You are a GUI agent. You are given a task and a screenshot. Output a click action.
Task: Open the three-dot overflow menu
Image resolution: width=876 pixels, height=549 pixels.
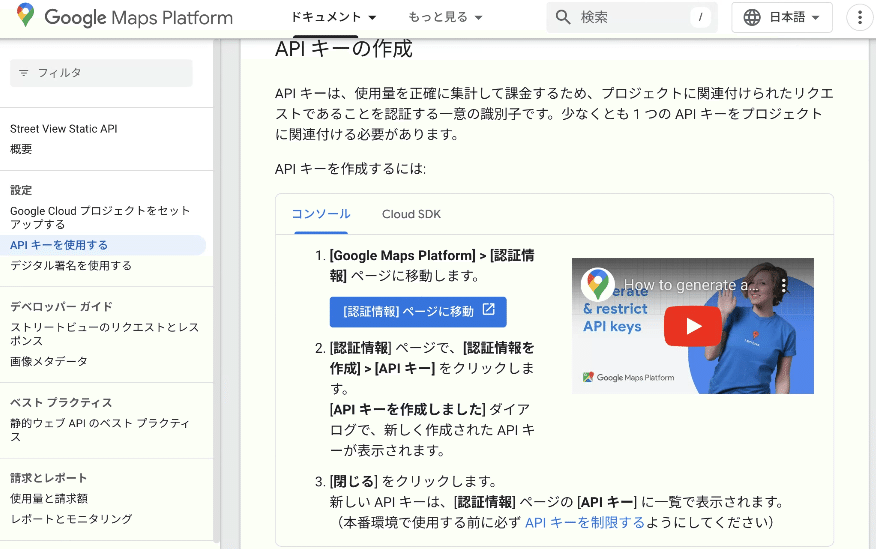click(x=860, y=18)
